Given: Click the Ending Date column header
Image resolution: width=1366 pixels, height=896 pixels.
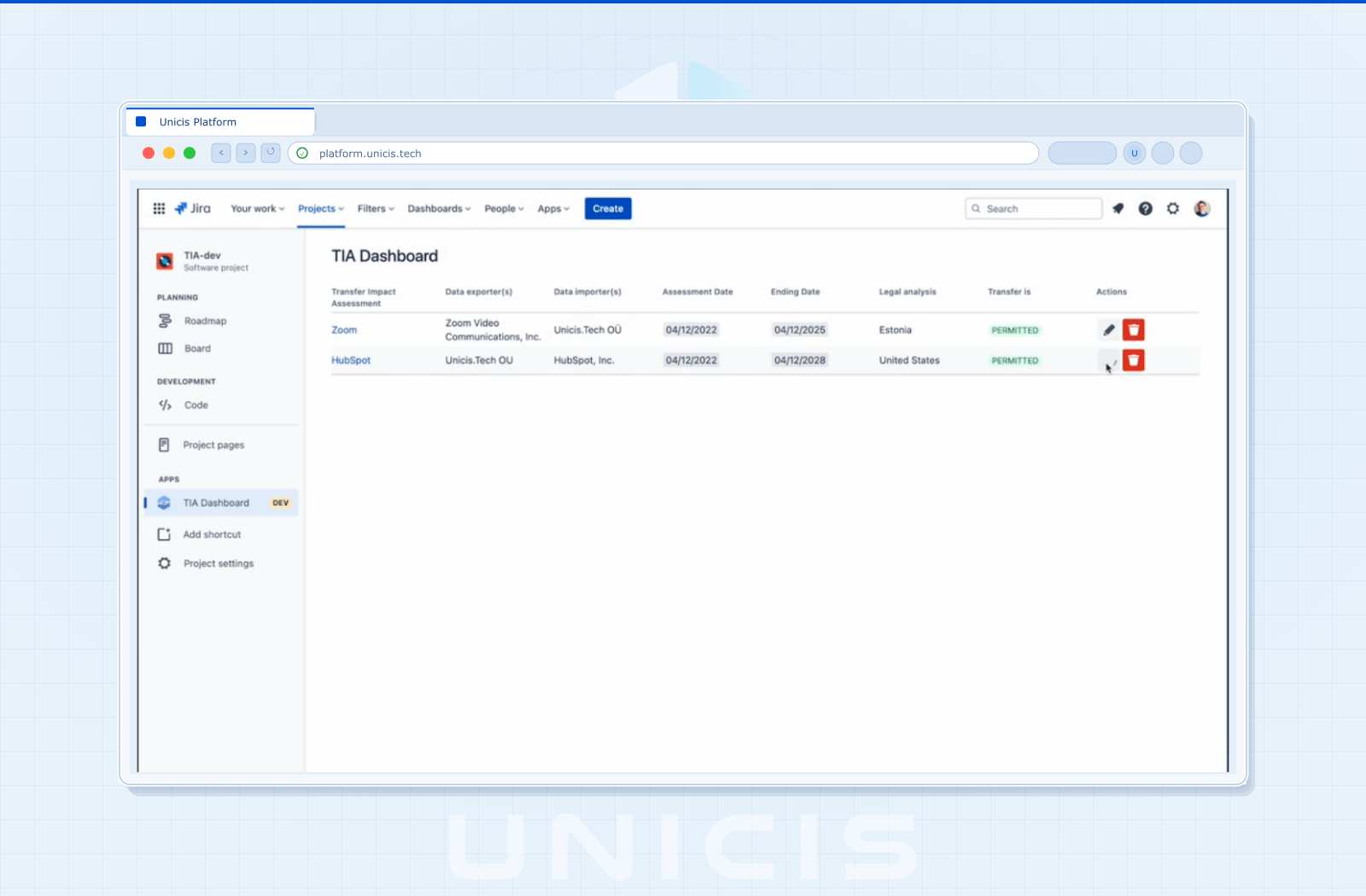Looking at the screenshot, I should click(x=795, y=292).
